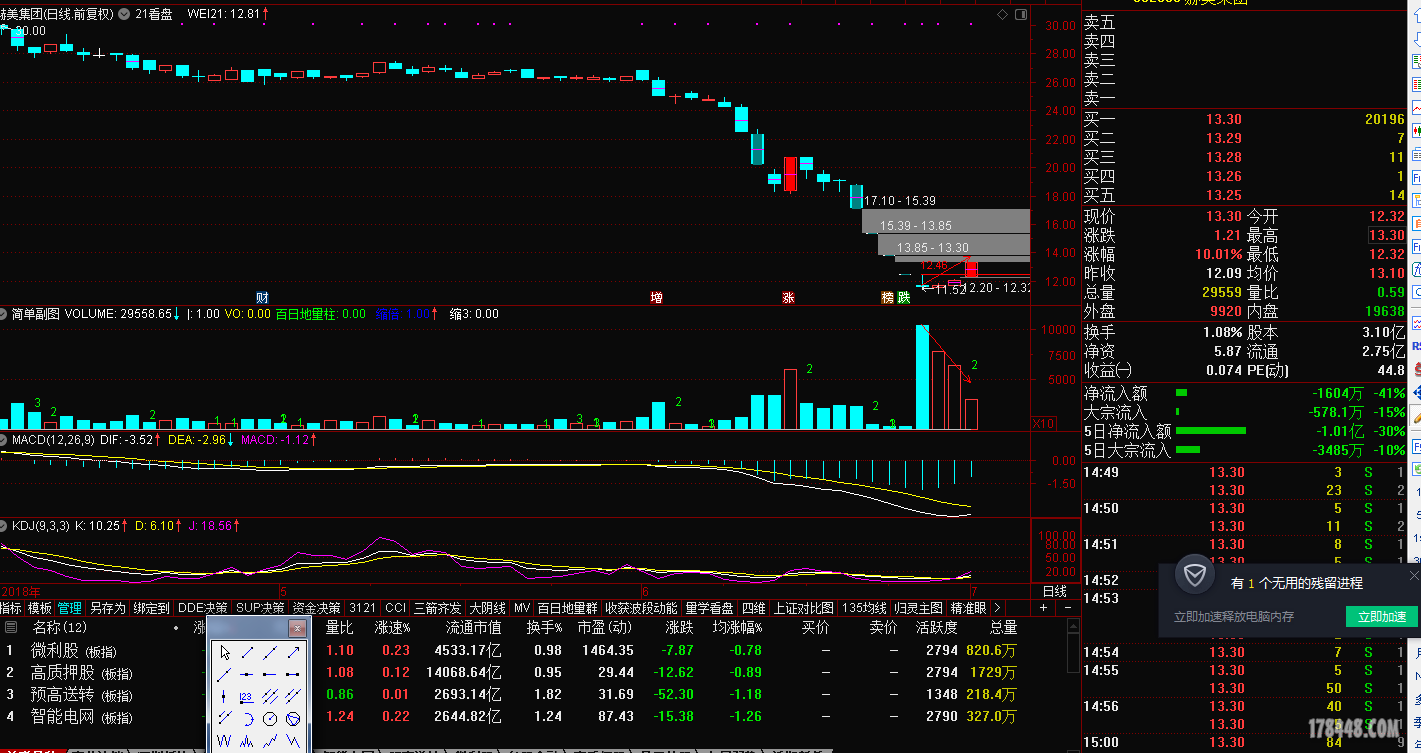Select the 四维 indicator tab
Screen dimensions: 1421x753
(754, 607)
